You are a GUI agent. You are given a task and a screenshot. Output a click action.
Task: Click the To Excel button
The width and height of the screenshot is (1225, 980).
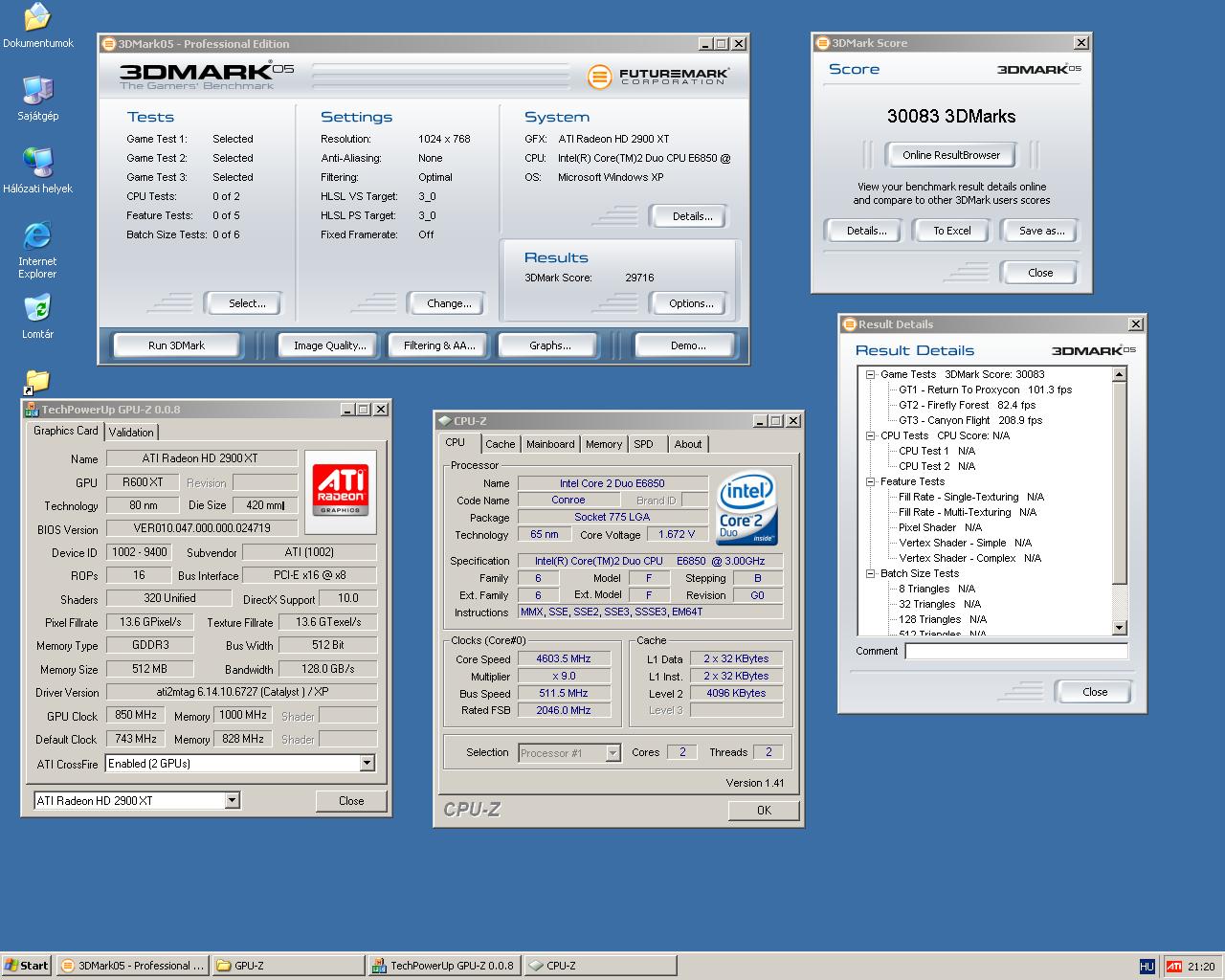coord(952,231)
